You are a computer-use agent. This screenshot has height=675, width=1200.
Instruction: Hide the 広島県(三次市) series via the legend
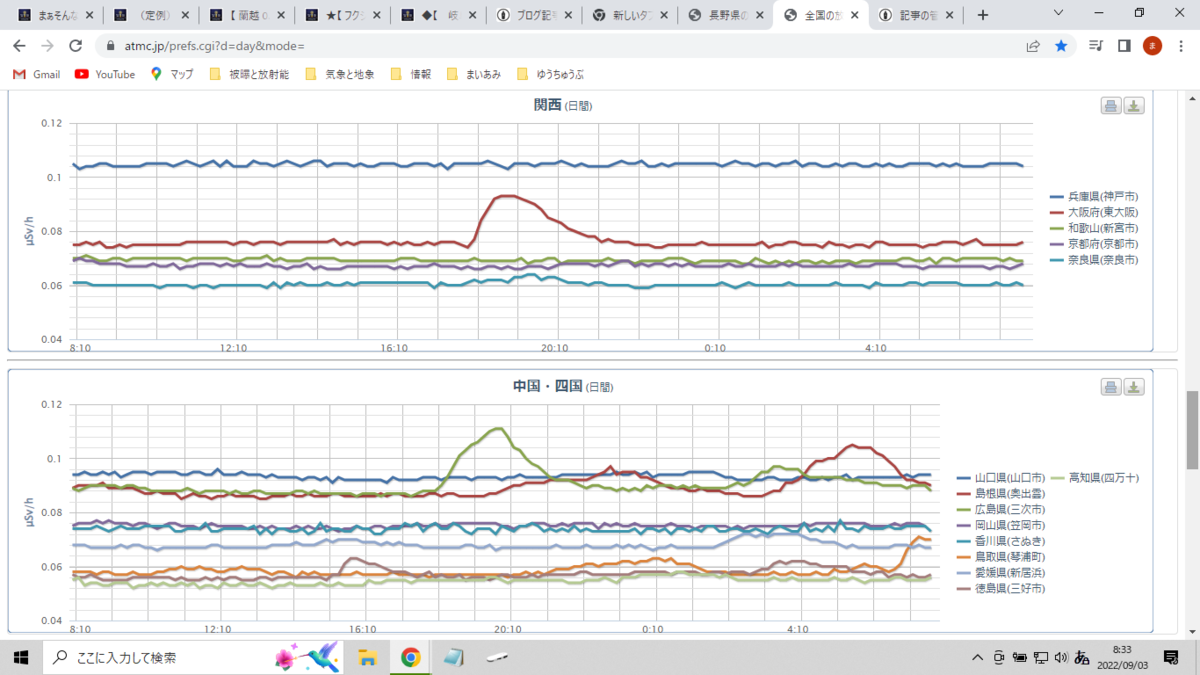pyautogui.click(x=1001, y=509)
